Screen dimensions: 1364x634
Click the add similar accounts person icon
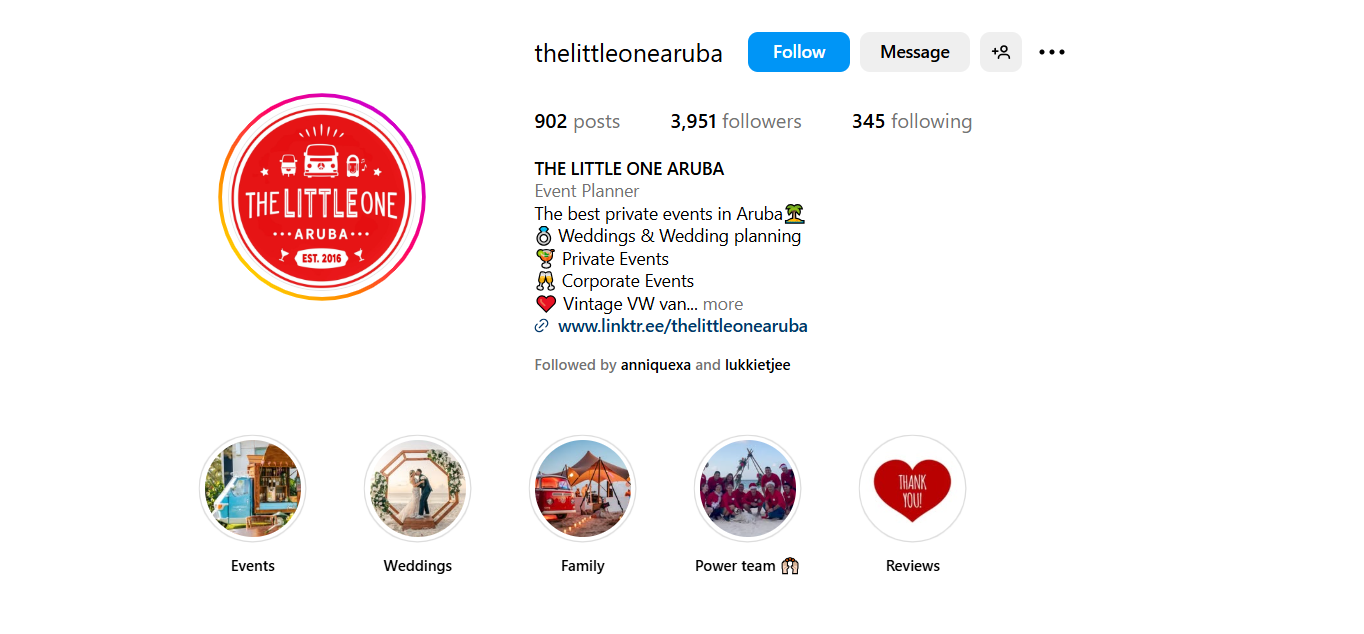(x=1001, y=52)
